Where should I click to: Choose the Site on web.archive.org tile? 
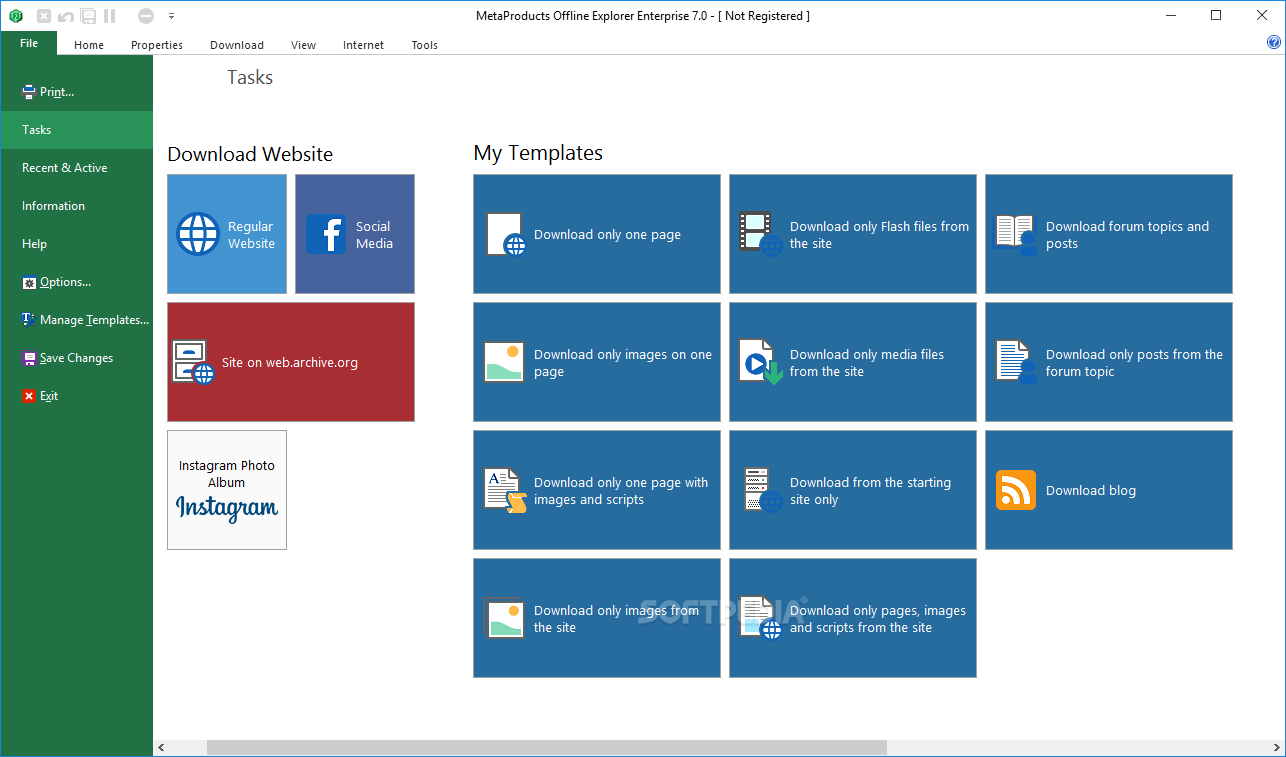point(291,362)
